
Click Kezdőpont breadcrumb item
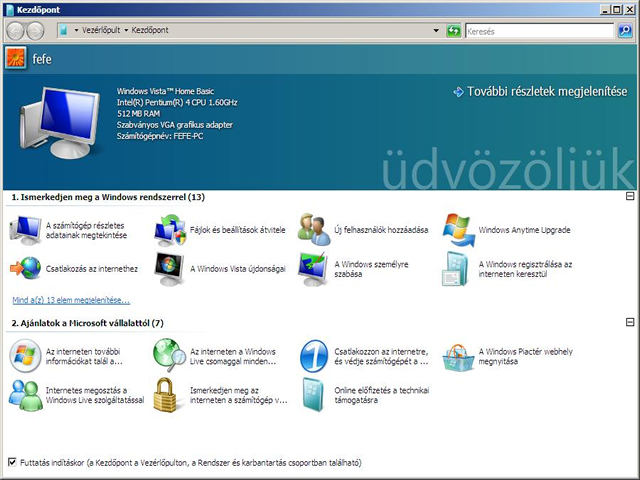click(150, 30)
